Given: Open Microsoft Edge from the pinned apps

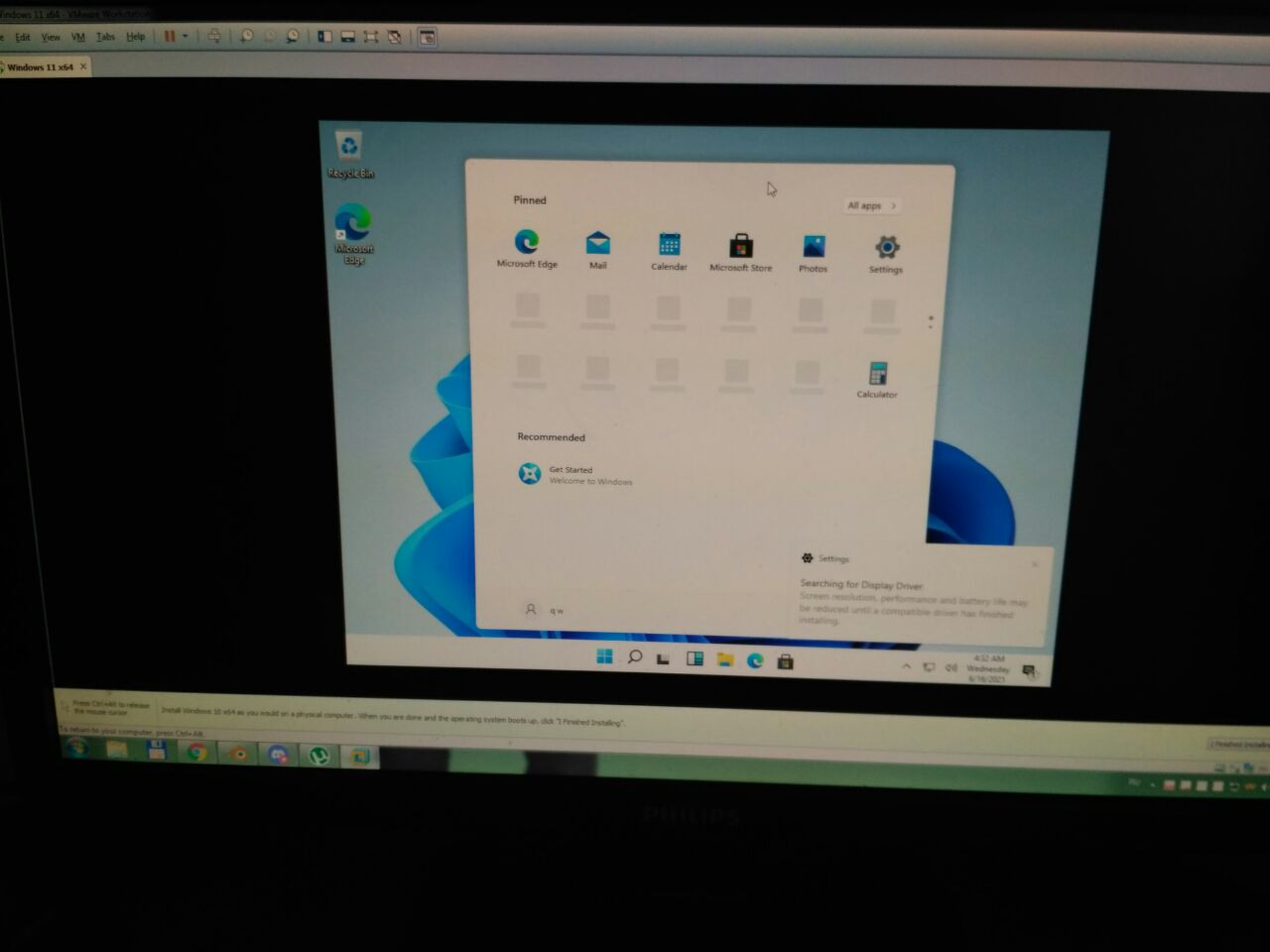Looking at the screenshot, I should tap(527, 248).
